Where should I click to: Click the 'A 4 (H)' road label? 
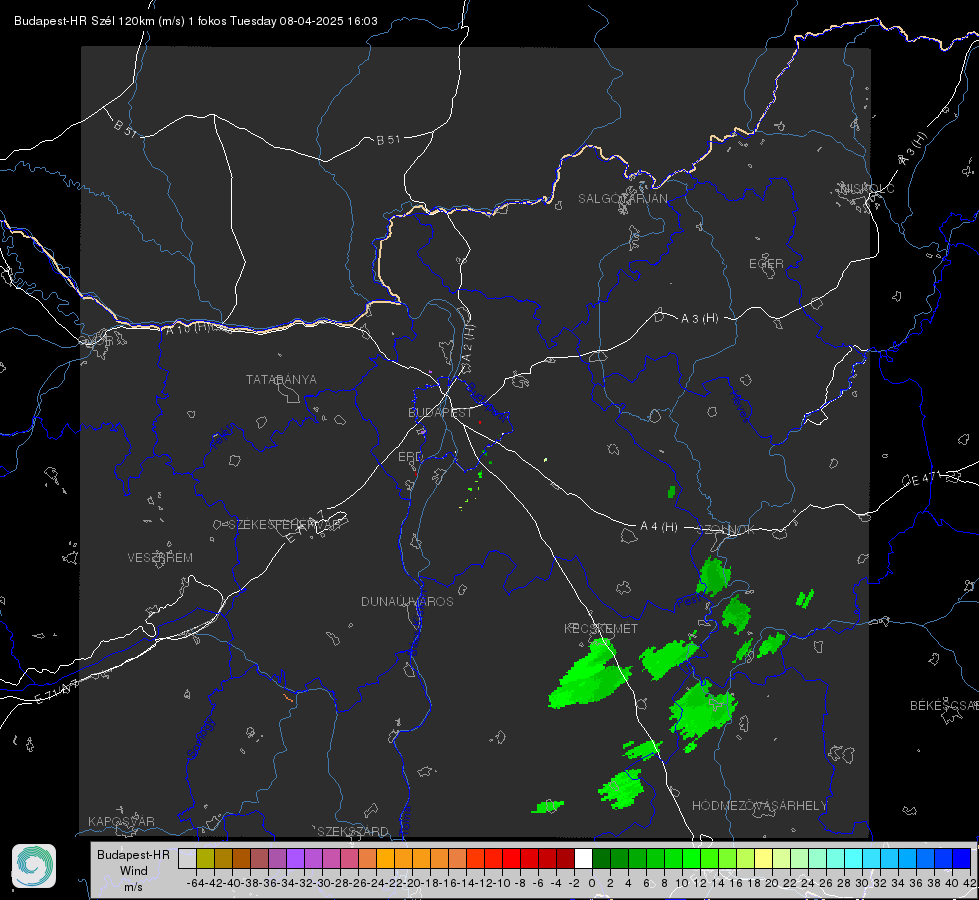tap(659, 527)
